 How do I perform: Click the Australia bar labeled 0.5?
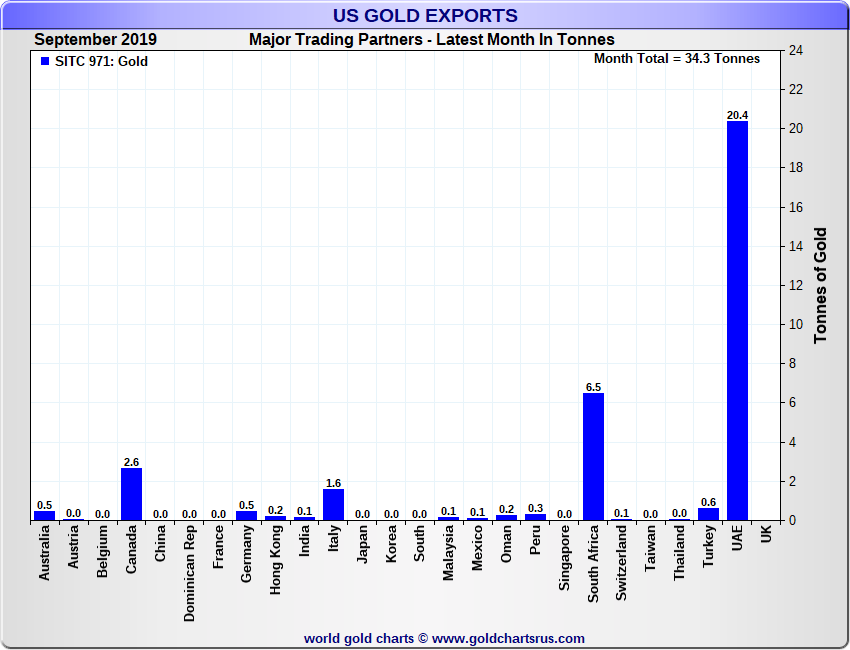44,516
